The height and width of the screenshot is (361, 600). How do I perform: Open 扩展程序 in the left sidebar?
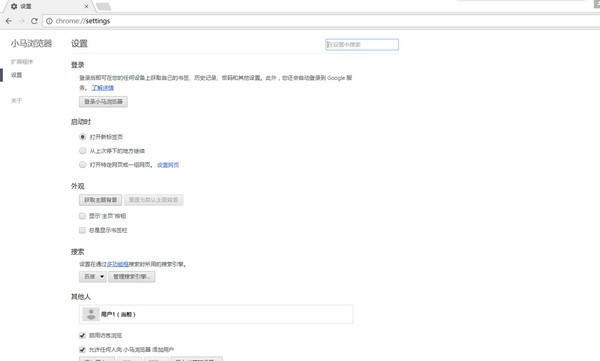22,62
